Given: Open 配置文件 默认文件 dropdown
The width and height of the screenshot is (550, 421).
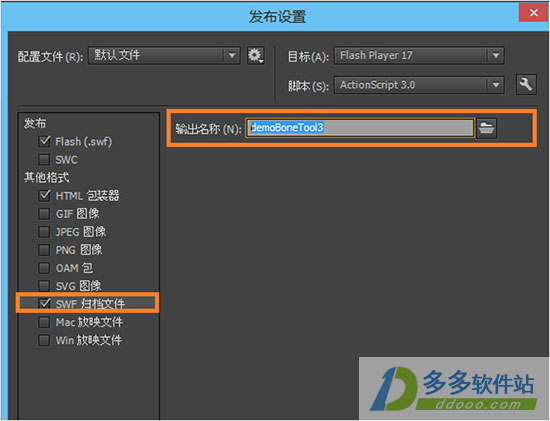Looking at the screenshot, I should tap(164, 55).
